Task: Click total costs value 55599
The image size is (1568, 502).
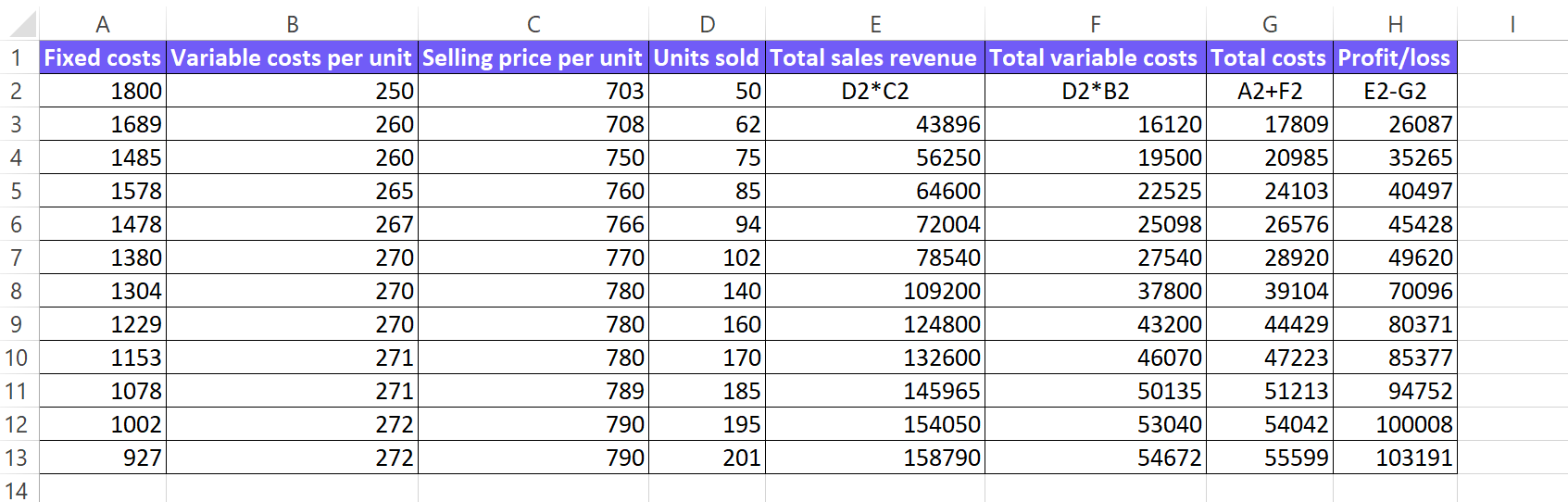Action: (1270, 458)
